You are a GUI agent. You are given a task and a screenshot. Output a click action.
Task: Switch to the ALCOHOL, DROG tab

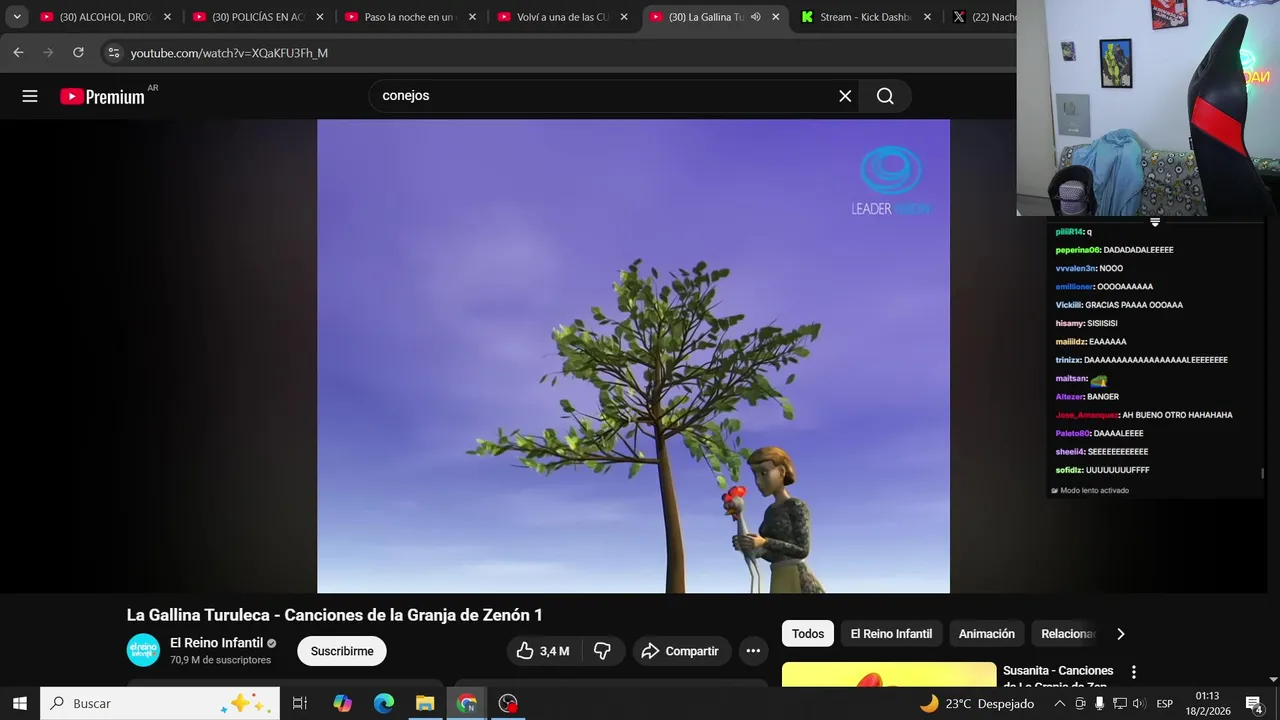pos(98,17)
